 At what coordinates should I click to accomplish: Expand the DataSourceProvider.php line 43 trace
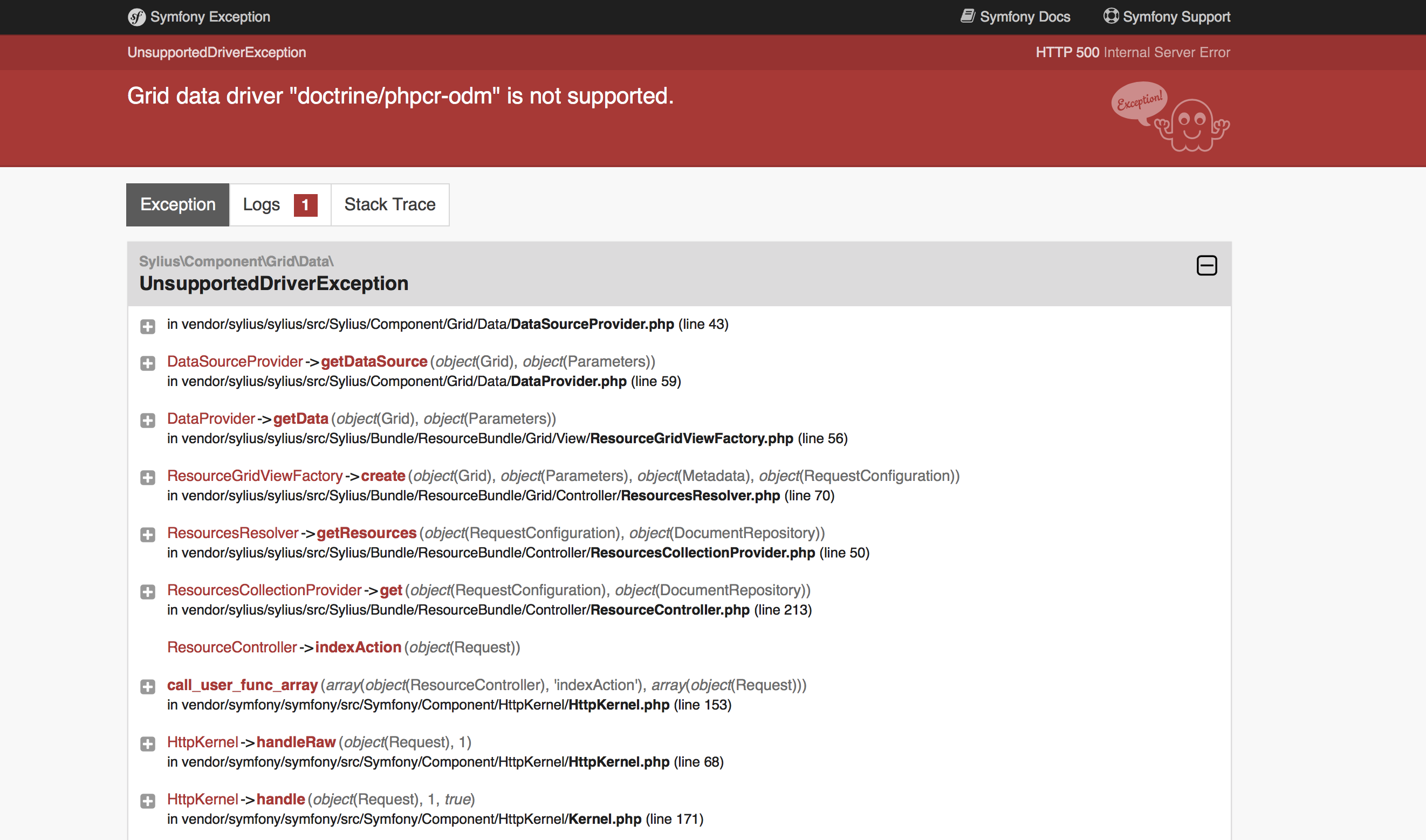(148, 326)
